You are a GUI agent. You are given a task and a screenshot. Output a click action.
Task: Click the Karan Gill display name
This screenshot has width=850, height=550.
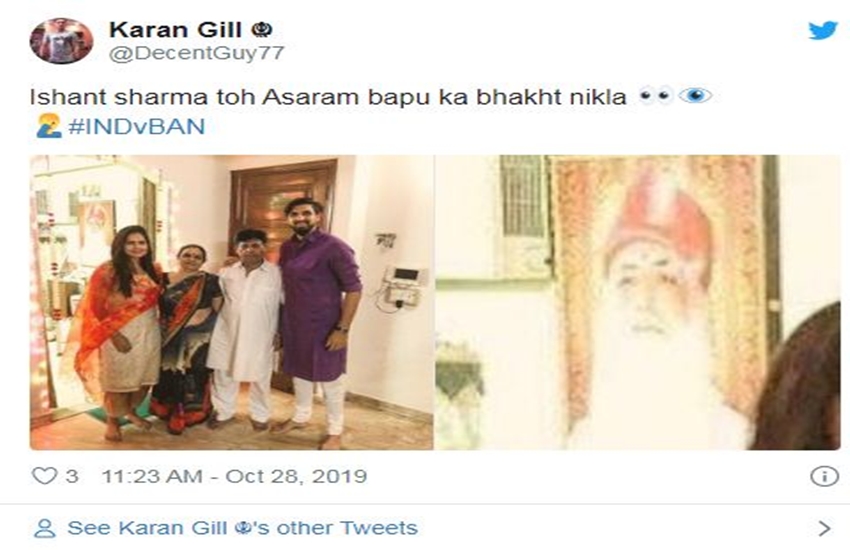pos(175,30)
